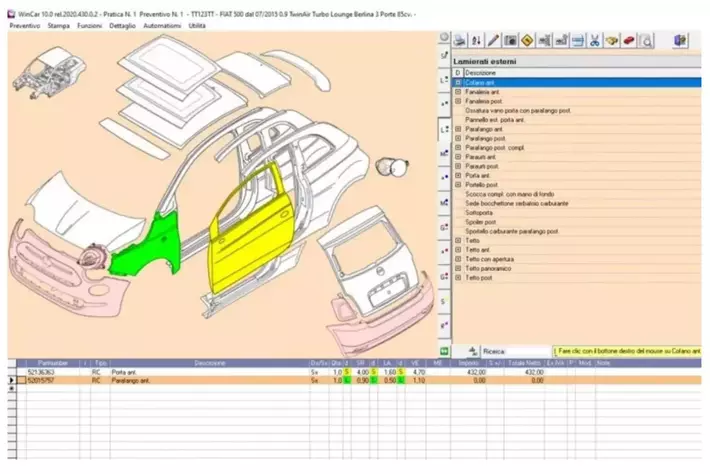Click the red eraser icon
The height and width of the screenshot is (474, 710).
coord(629,41)
